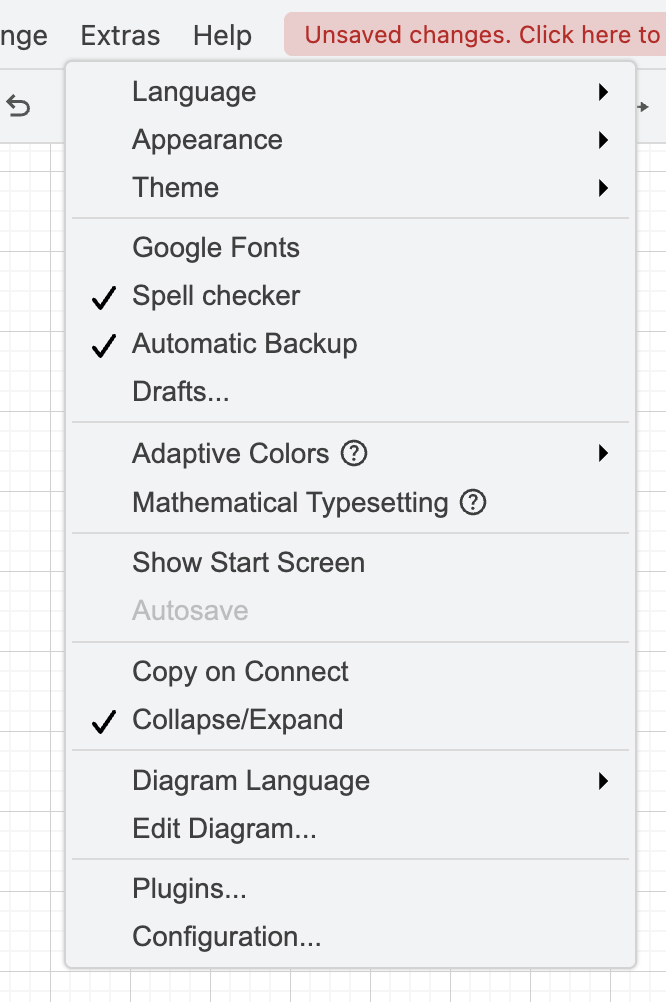Disable the Spell checker option
Image resolution: width=666 pixels, height=1002 pixels.
(x=215, y=295)
